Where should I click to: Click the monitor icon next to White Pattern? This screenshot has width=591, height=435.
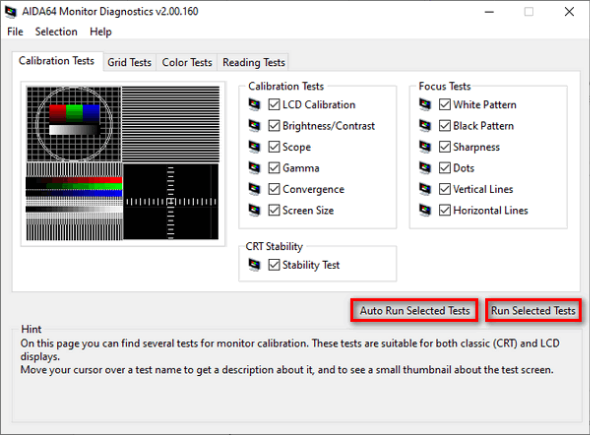point(425,104)
